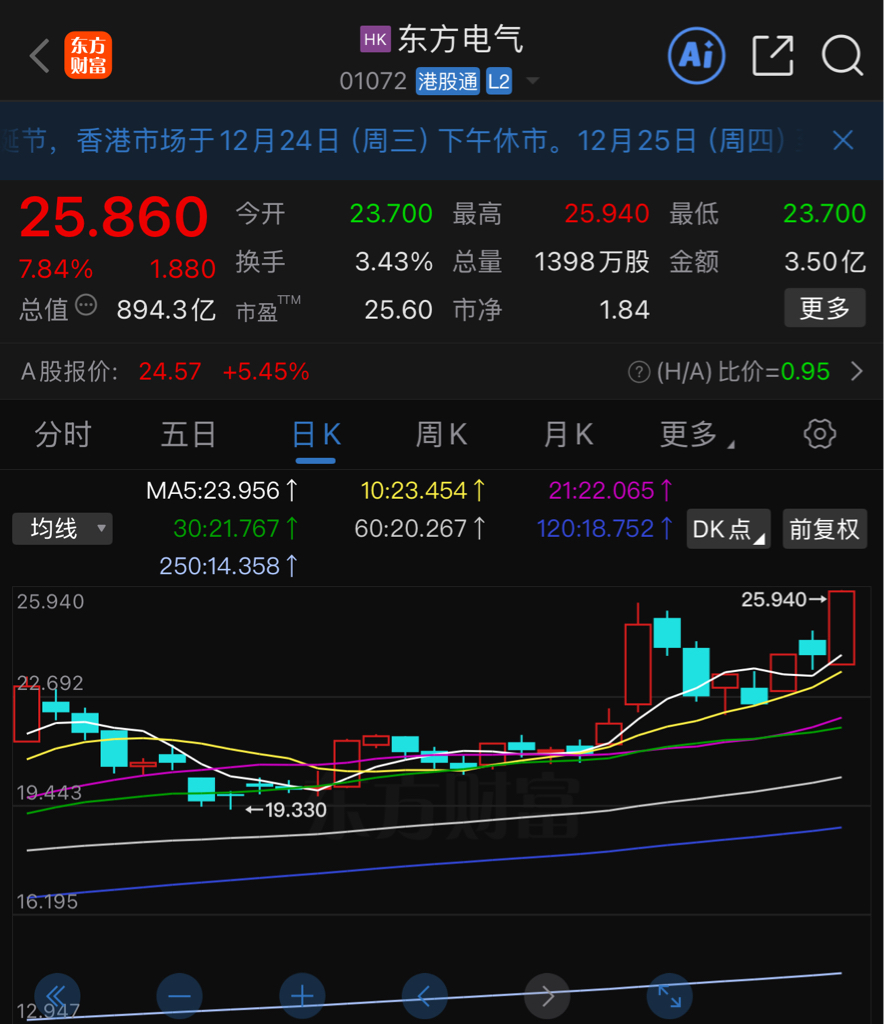Screen dimensions: 884x1024
Task: Tap the 换手 3.43% value
Action: tap(394, 262)
